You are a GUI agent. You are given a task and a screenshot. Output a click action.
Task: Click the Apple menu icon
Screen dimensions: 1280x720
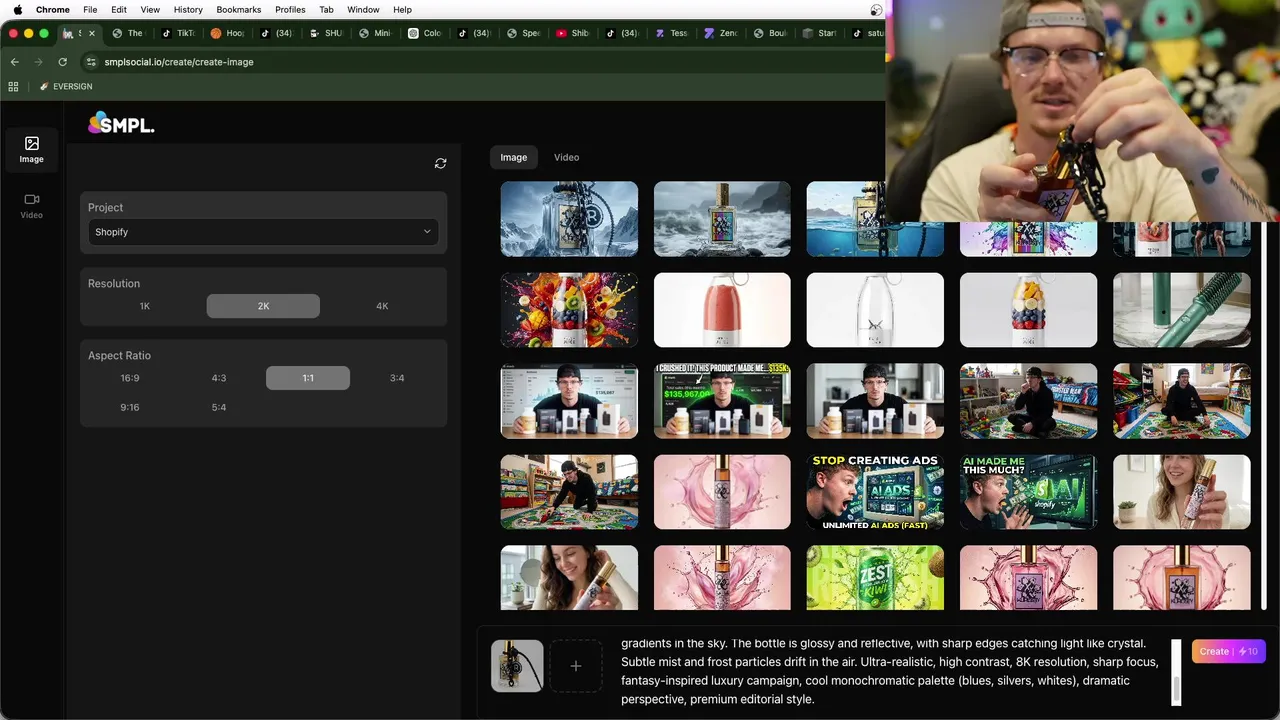coord(17,9)
